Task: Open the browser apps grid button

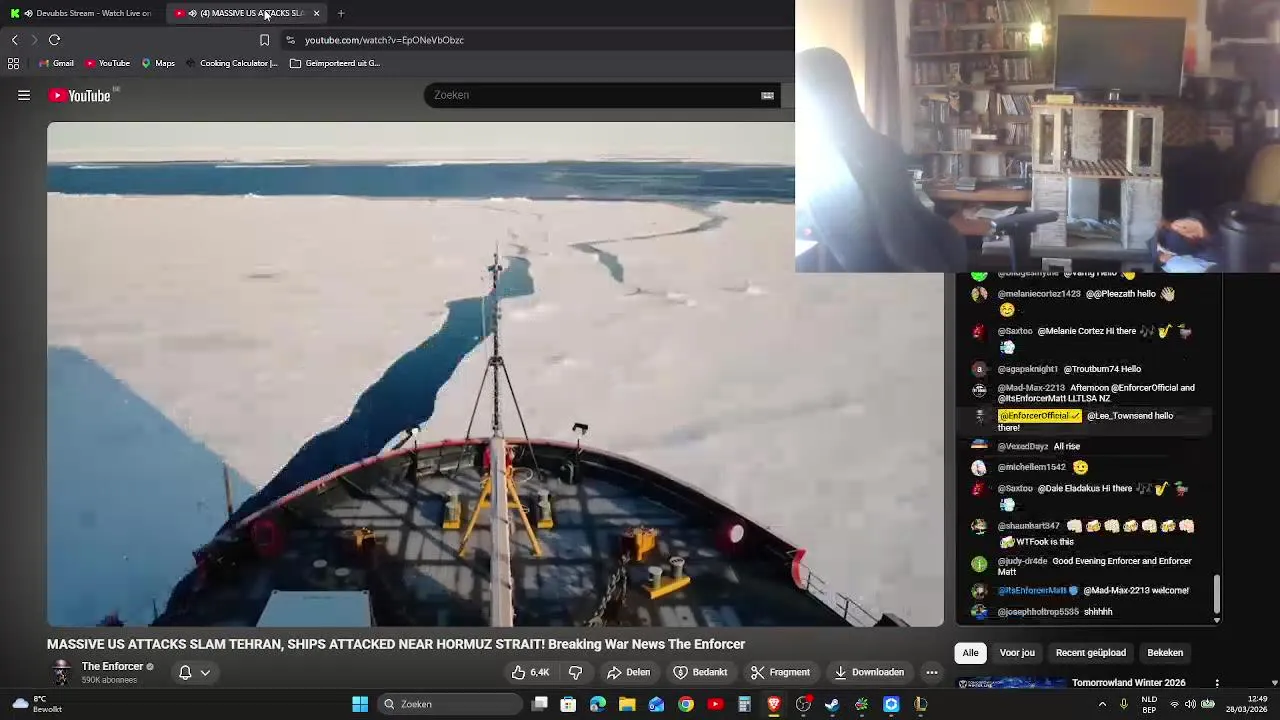Action: coord(13,63)
